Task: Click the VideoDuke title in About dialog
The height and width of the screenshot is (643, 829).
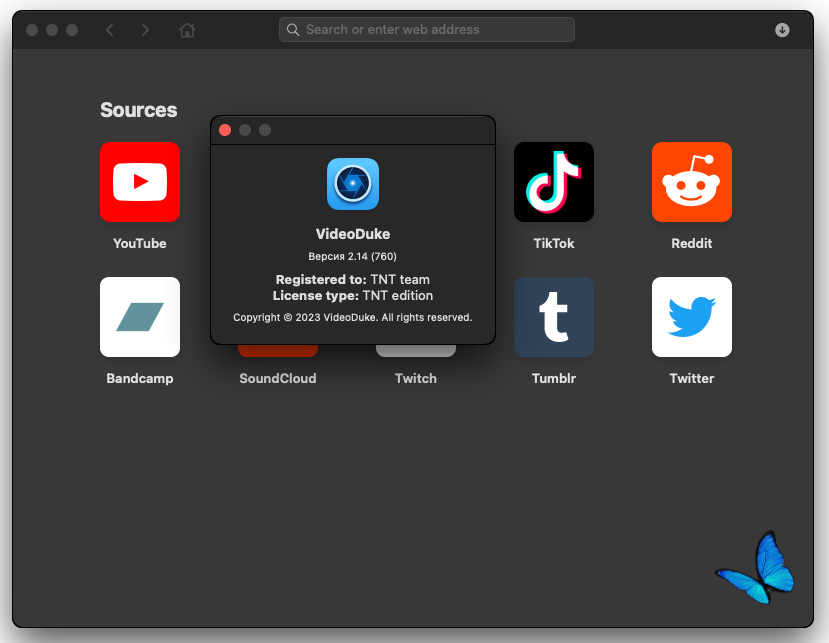Action: [353, 234]
